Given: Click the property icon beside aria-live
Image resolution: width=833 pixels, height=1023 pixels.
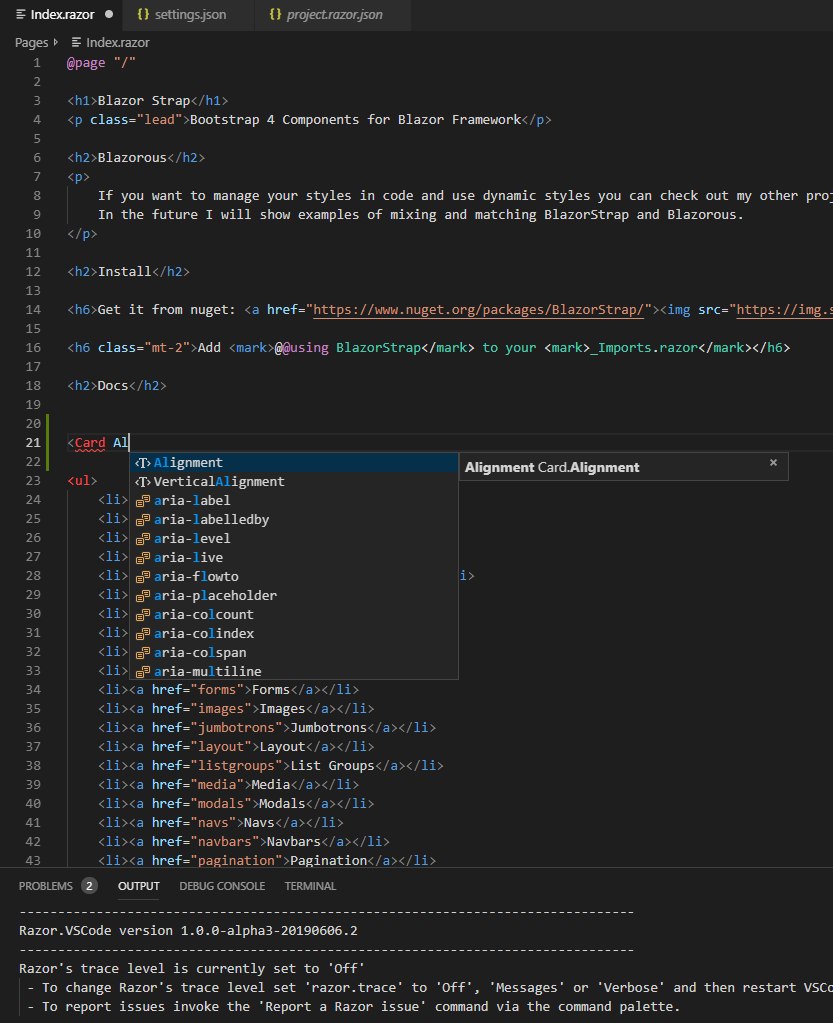Looking at the screenshot, I should (x=142, y=558).
